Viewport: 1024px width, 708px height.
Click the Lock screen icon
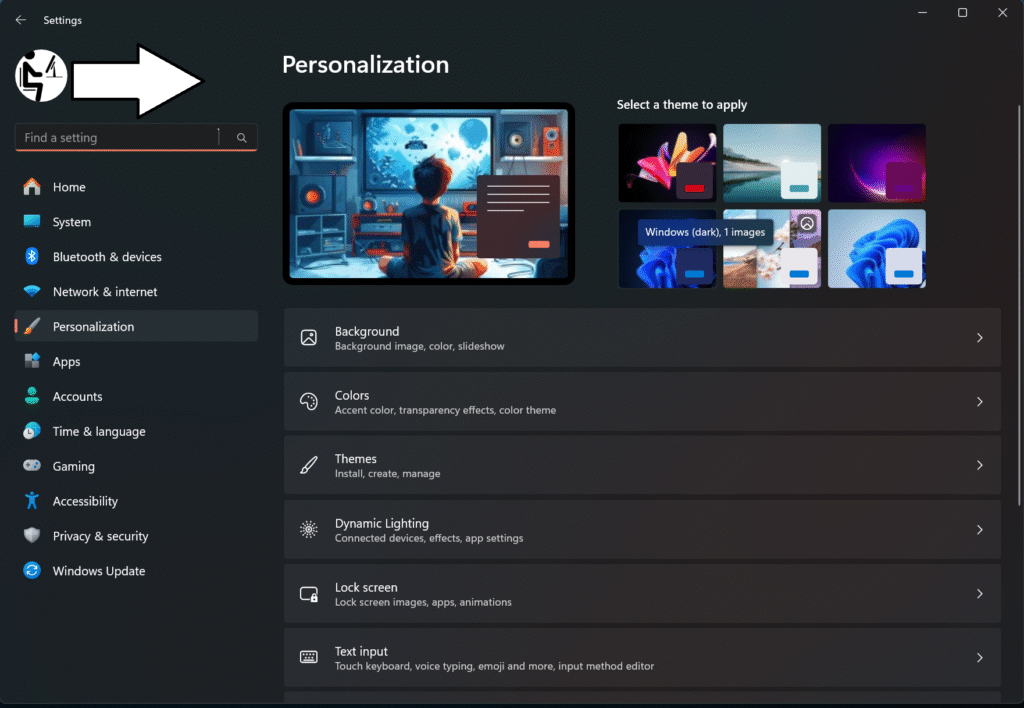[x=308, y=594]
